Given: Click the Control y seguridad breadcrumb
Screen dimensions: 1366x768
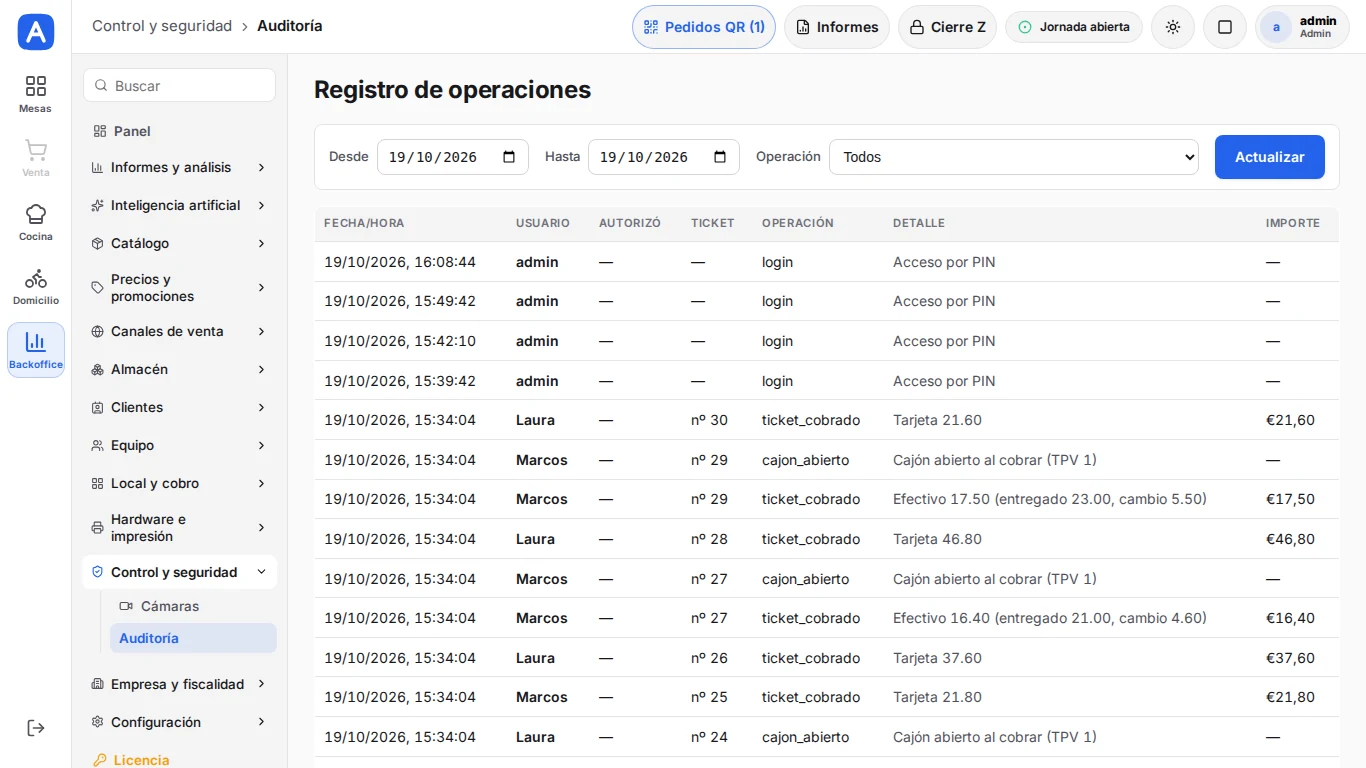Looking at the screenshot, I should coord(162,26).
